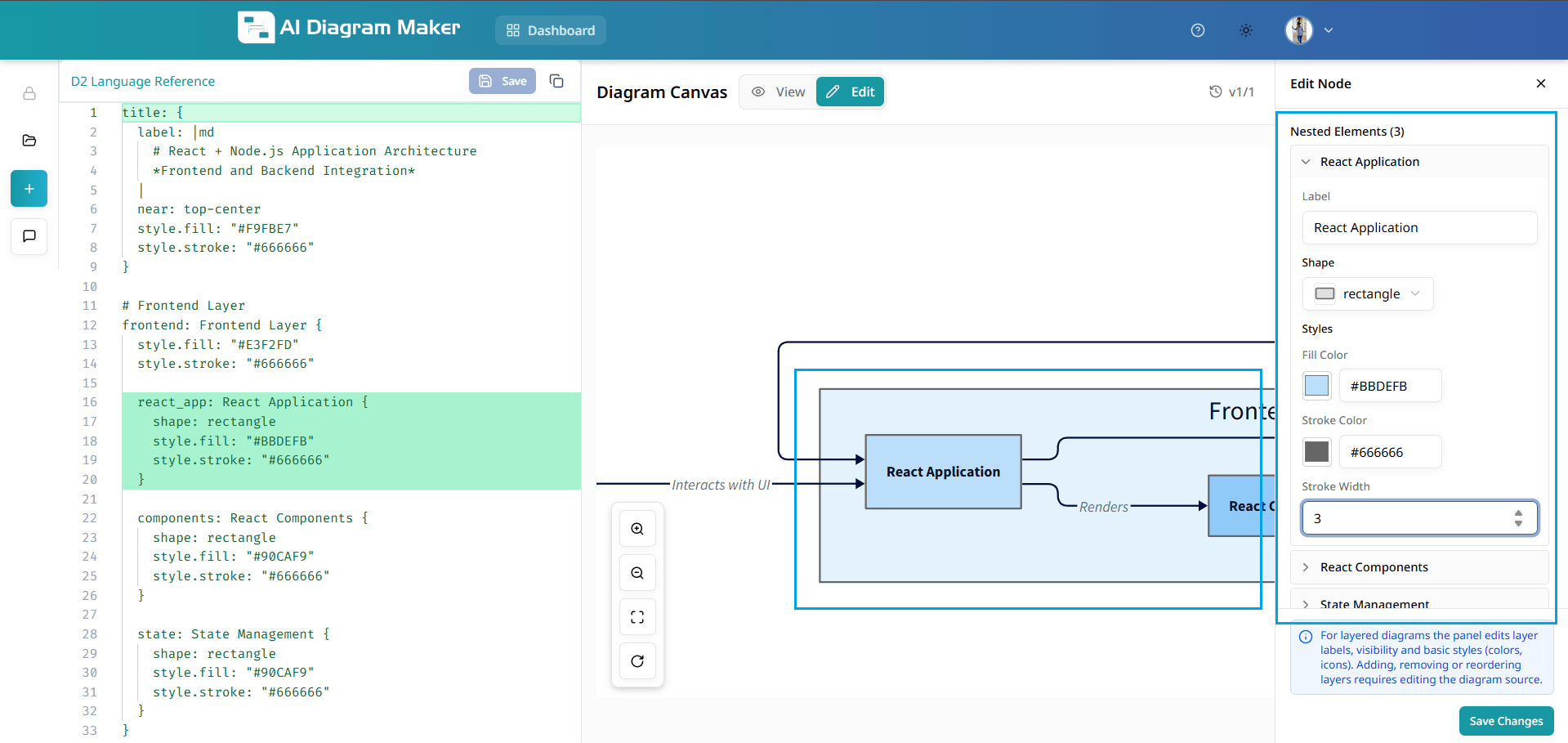Image resolution: width=1568 pixels, height=743 pixels.
Task: Zoom into the diagram canvas
Action: coord(637,528)
